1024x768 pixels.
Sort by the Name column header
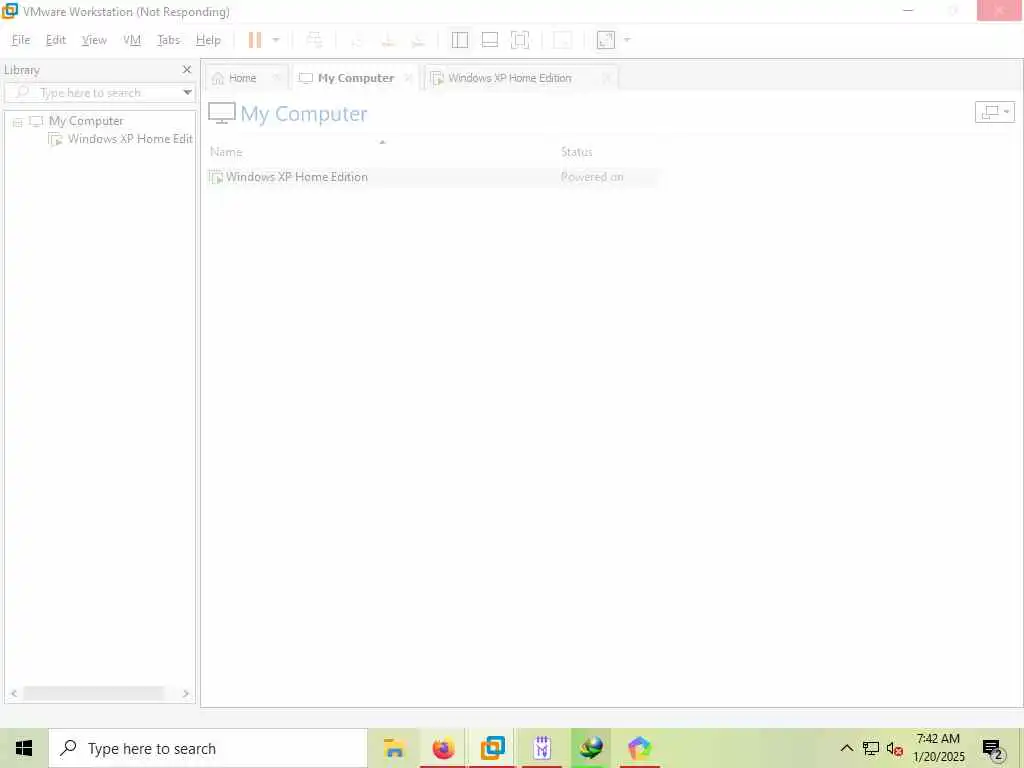[x=226, y=152]
